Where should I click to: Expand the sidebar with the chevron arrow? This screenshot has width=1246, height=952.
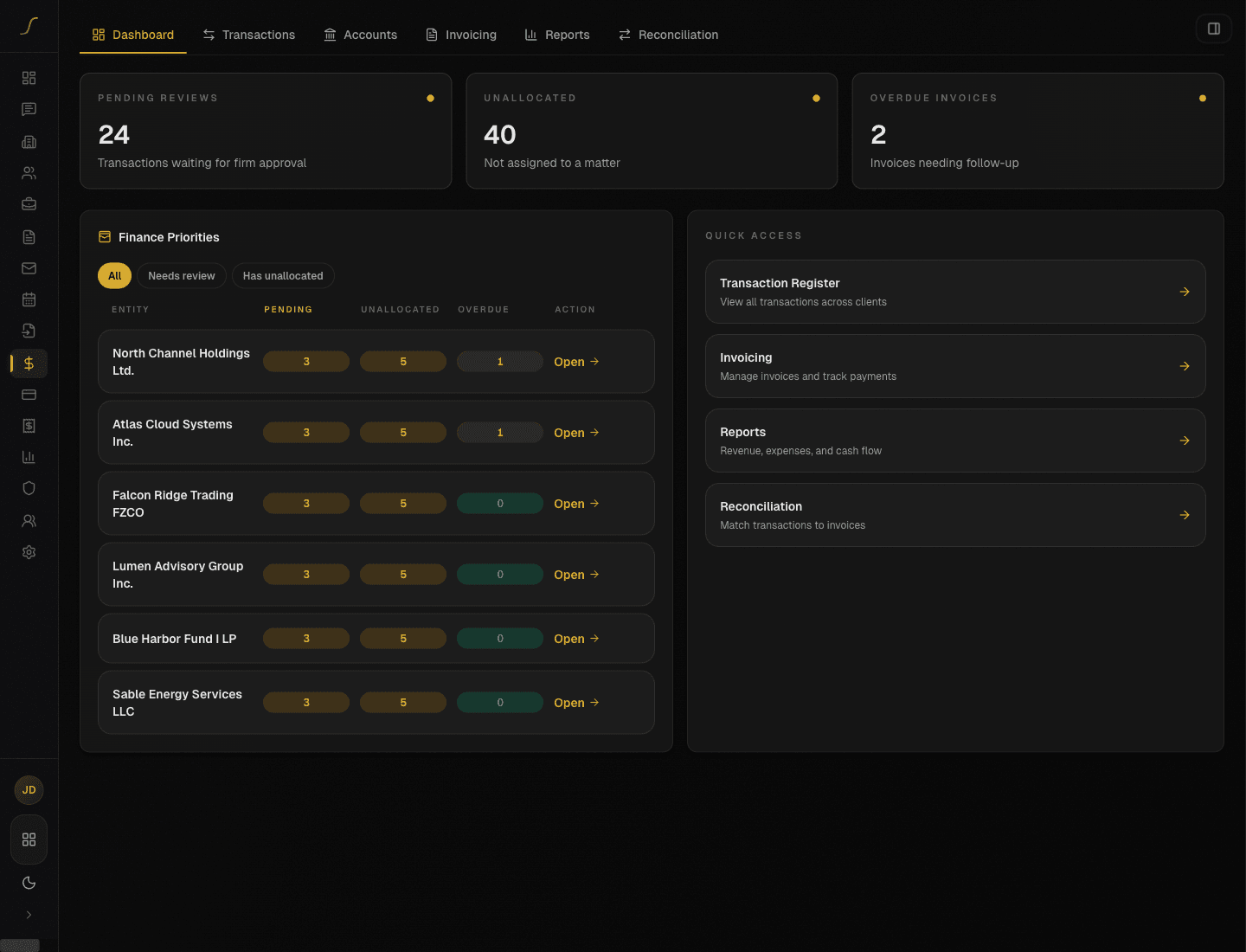point(29,915)
